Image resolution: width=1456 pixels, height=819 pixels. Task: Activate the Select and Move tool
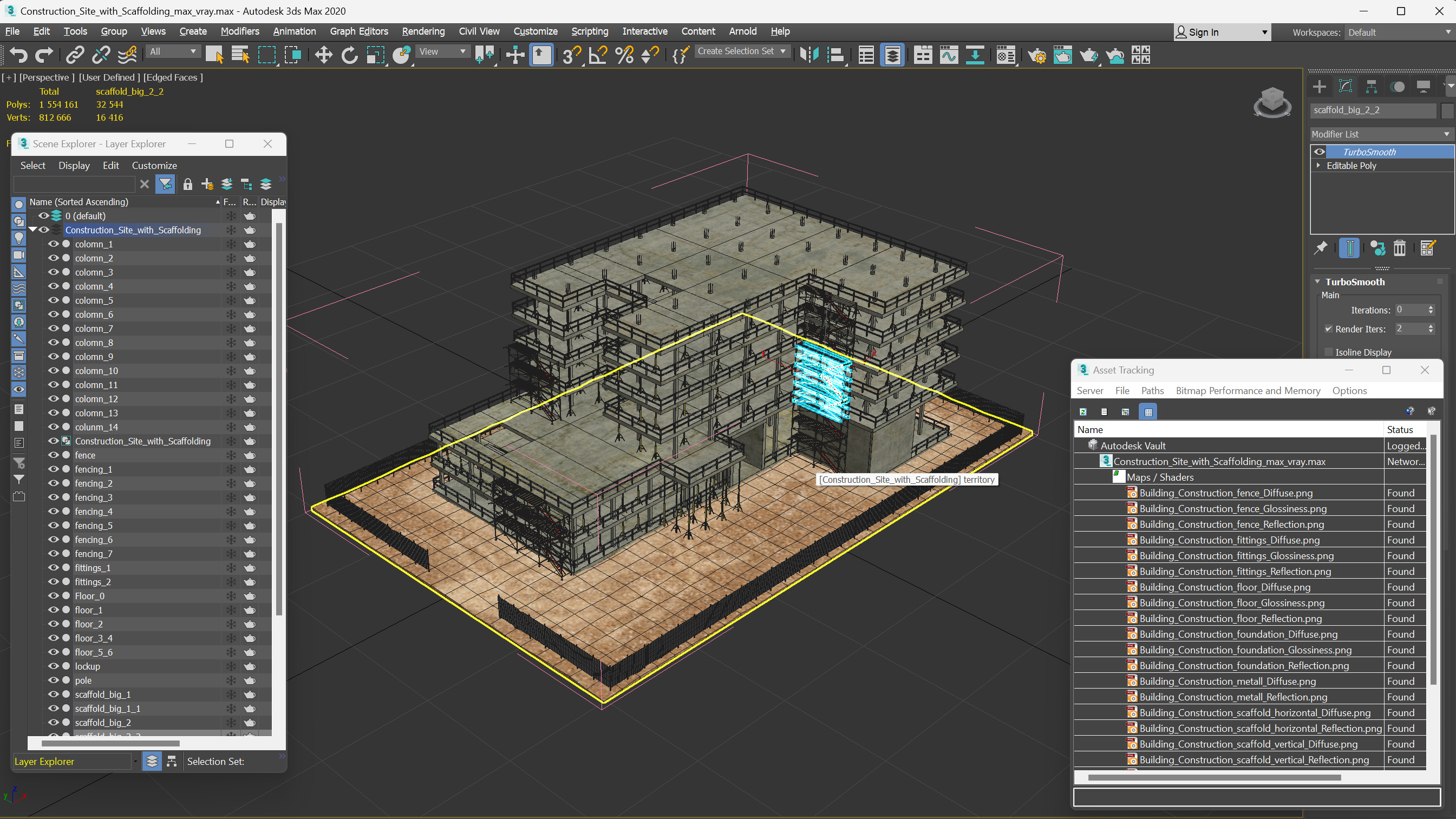pyautogui.click(x=323, y=55)
